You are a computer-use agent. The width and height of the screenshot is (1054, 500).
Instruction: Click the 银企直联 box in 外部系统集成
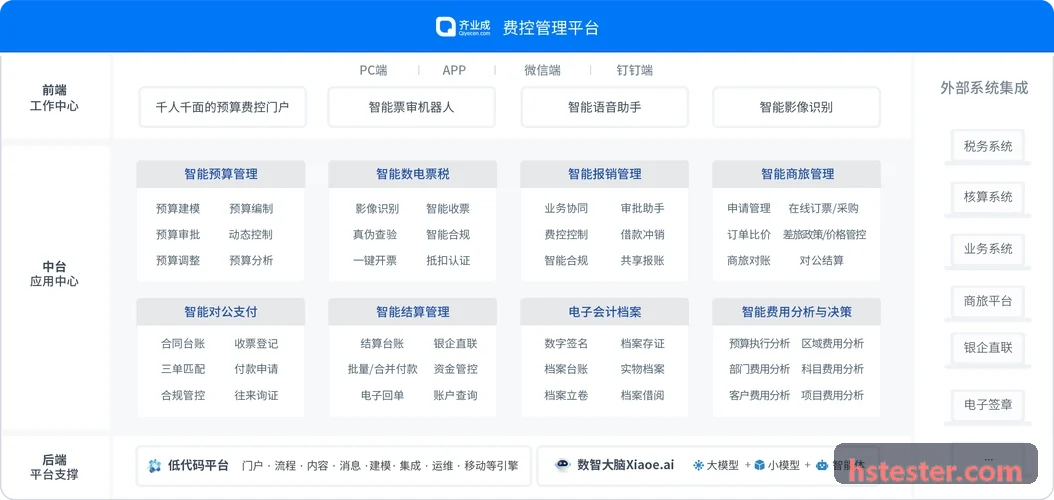click(x=987, y=348)
